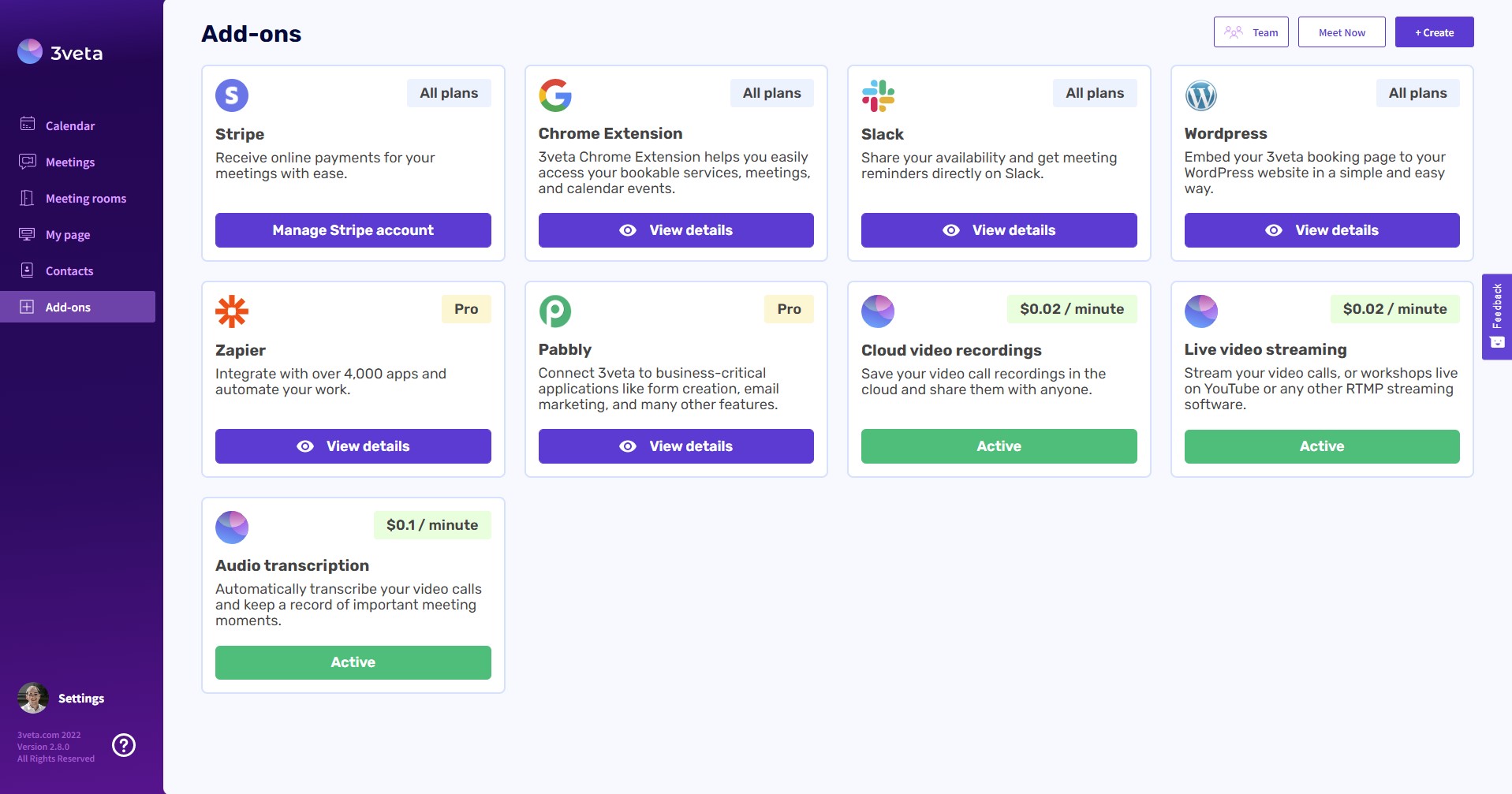View details of Zapier add-on
The width and height of the screenshot is (1512, 794).
(x=353, y=446)
